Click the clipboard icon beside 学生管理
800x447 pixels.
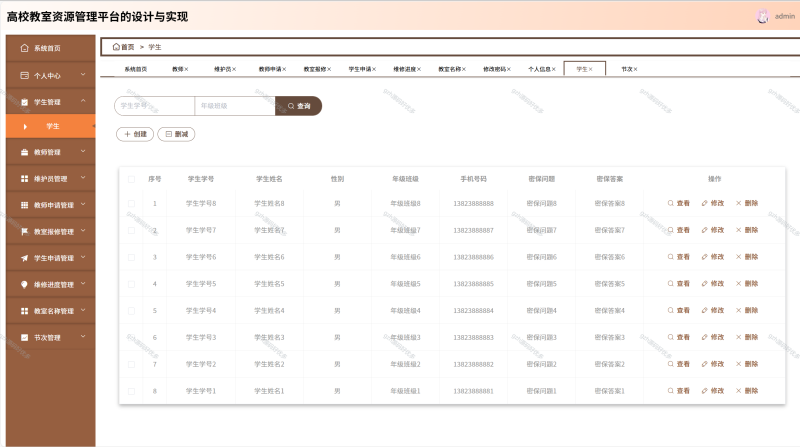click(24, 102)
